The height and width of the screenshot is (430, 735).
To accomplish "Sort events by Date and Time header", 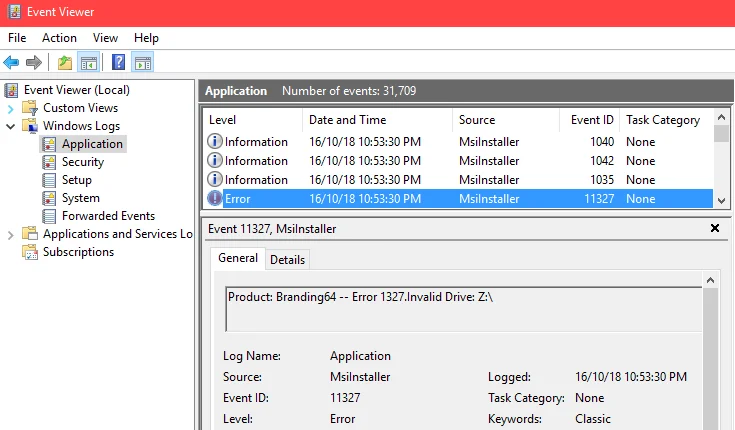I will (x=377, y=120).
